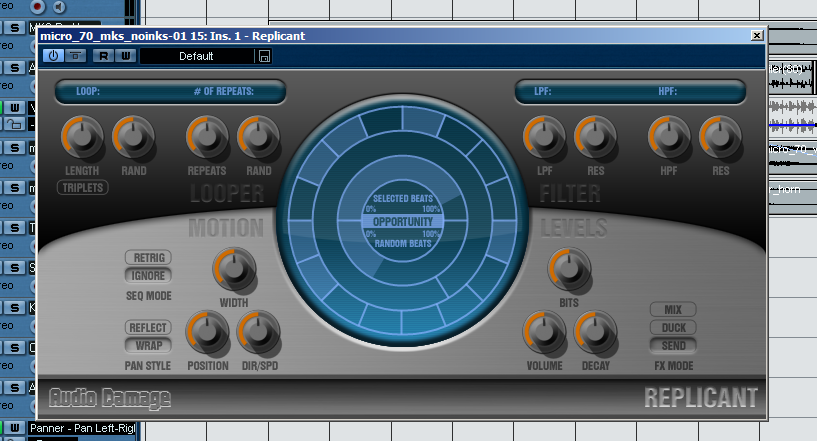This screenshot has height=441, width=817.
Task: Toggle the plugin power/bypass button
Action: click(53, 56)
